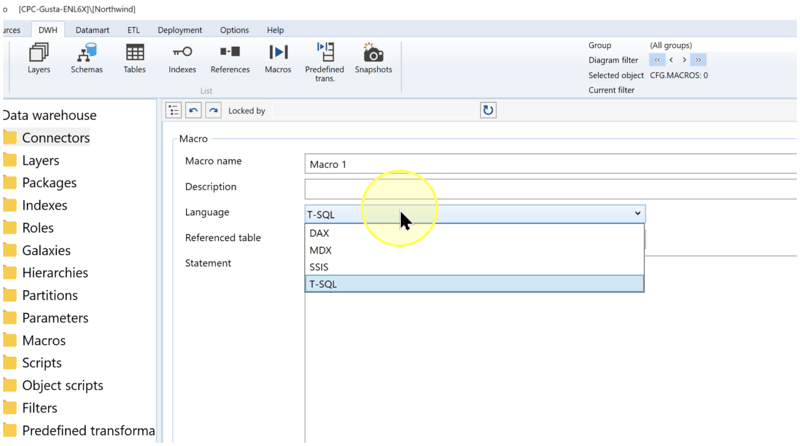This screenshot has height=446, width=800.
Task: Click the (All groups) Group value
Action: coord(670,45)
